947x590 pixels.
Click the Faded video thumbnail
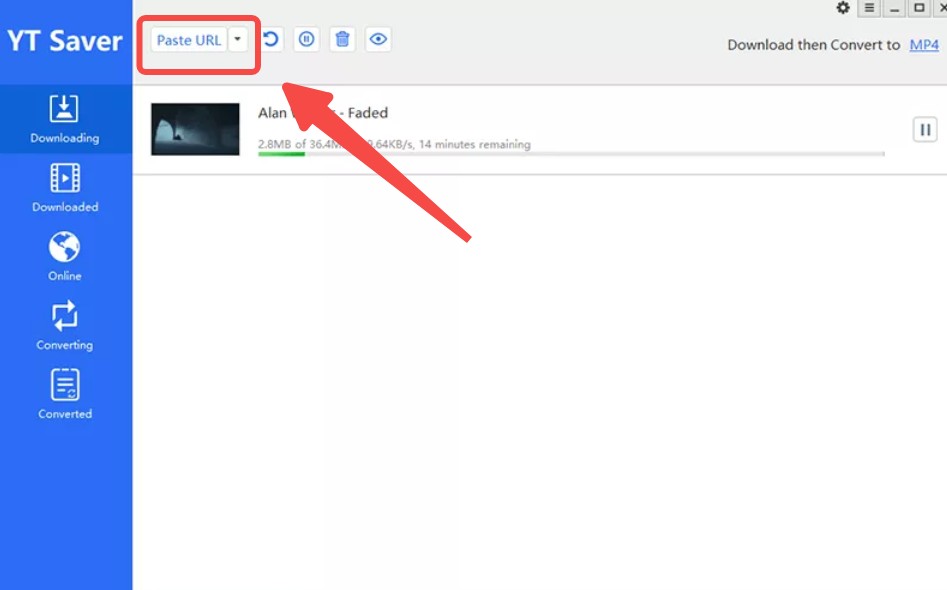pyautogui.click(x=195, y=129)
